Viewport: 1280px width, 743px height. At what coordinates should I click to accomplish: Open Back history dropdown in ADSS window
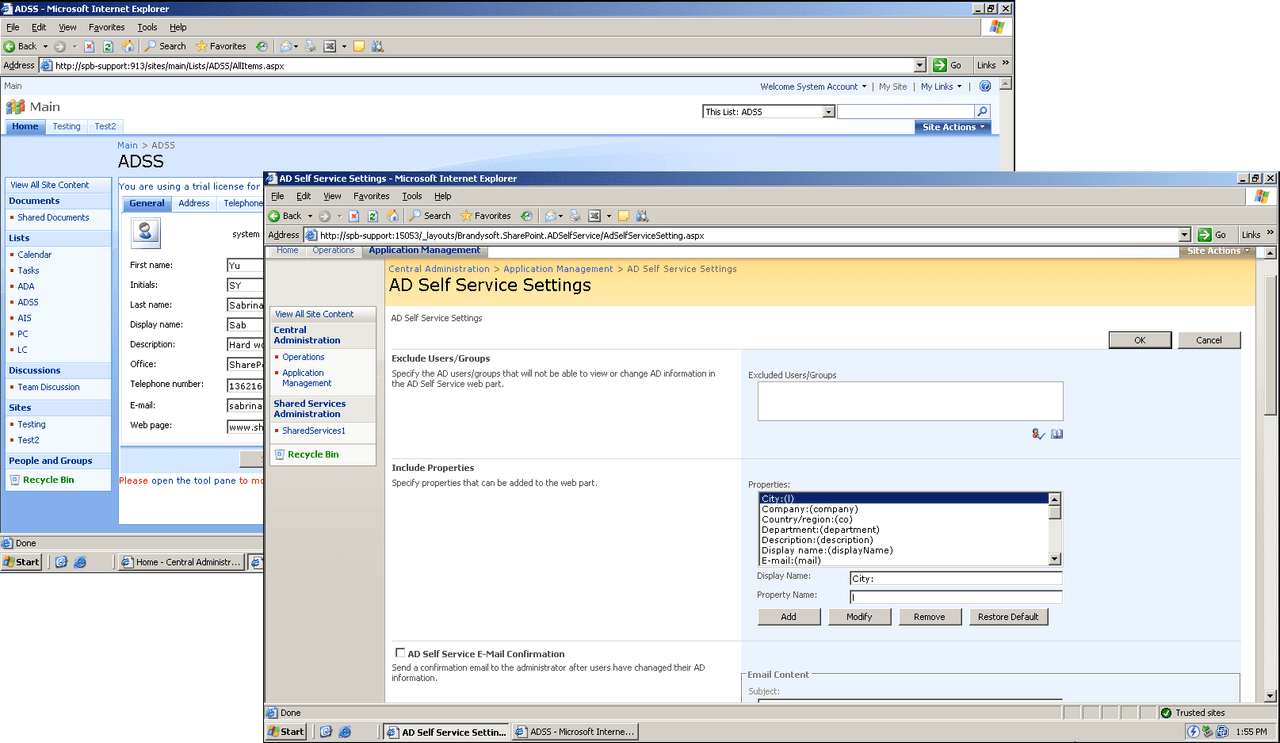[46, 46]
